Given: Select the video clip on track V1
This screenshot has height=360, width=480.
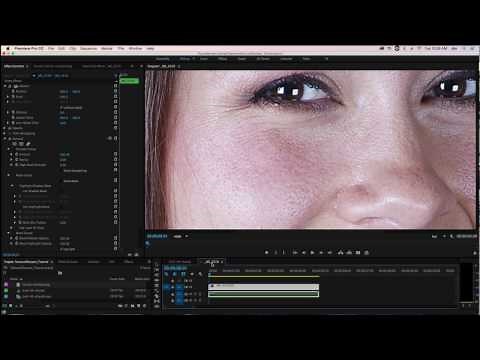Looking at the screenshot, I should pos(263,287).
